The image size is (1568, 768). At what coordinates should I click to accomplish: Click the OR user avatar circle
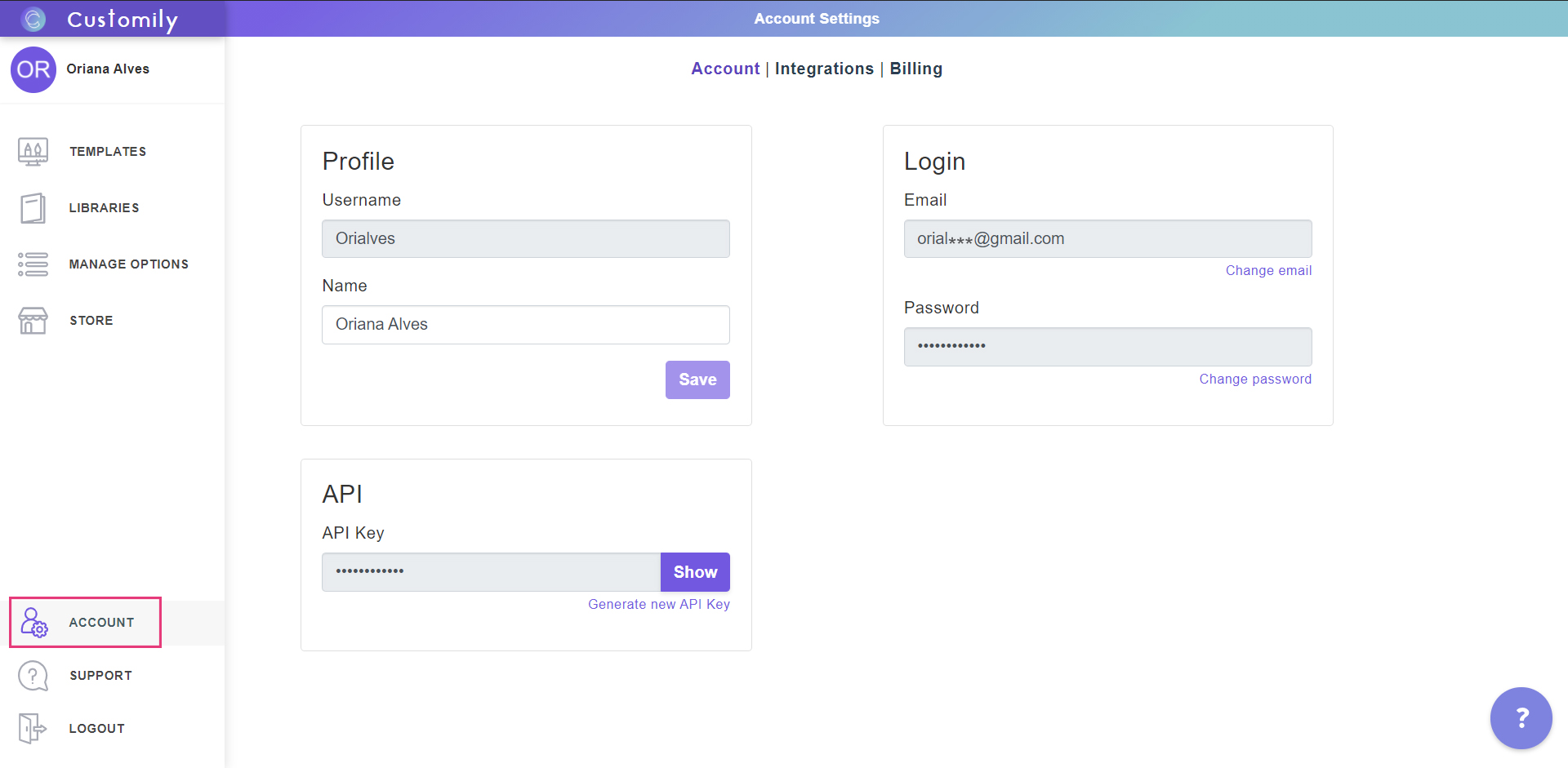coord(33,69)
